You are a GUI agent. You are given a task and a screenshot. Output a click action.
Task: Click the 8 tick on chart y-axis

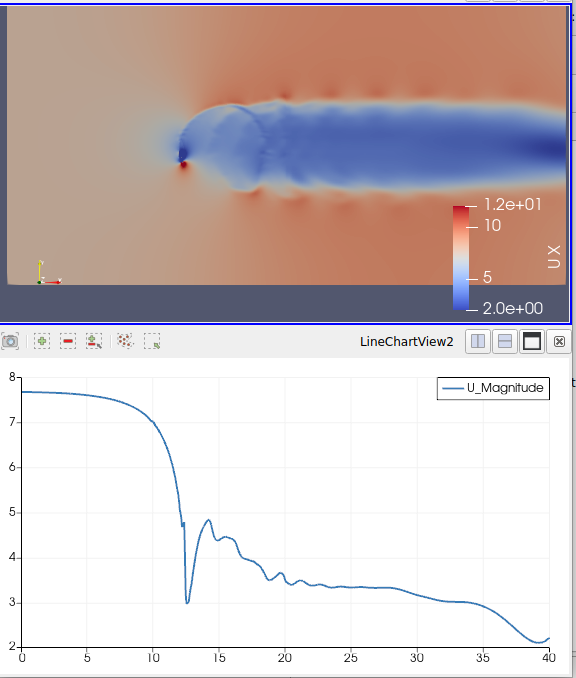(x=12, y=377)
